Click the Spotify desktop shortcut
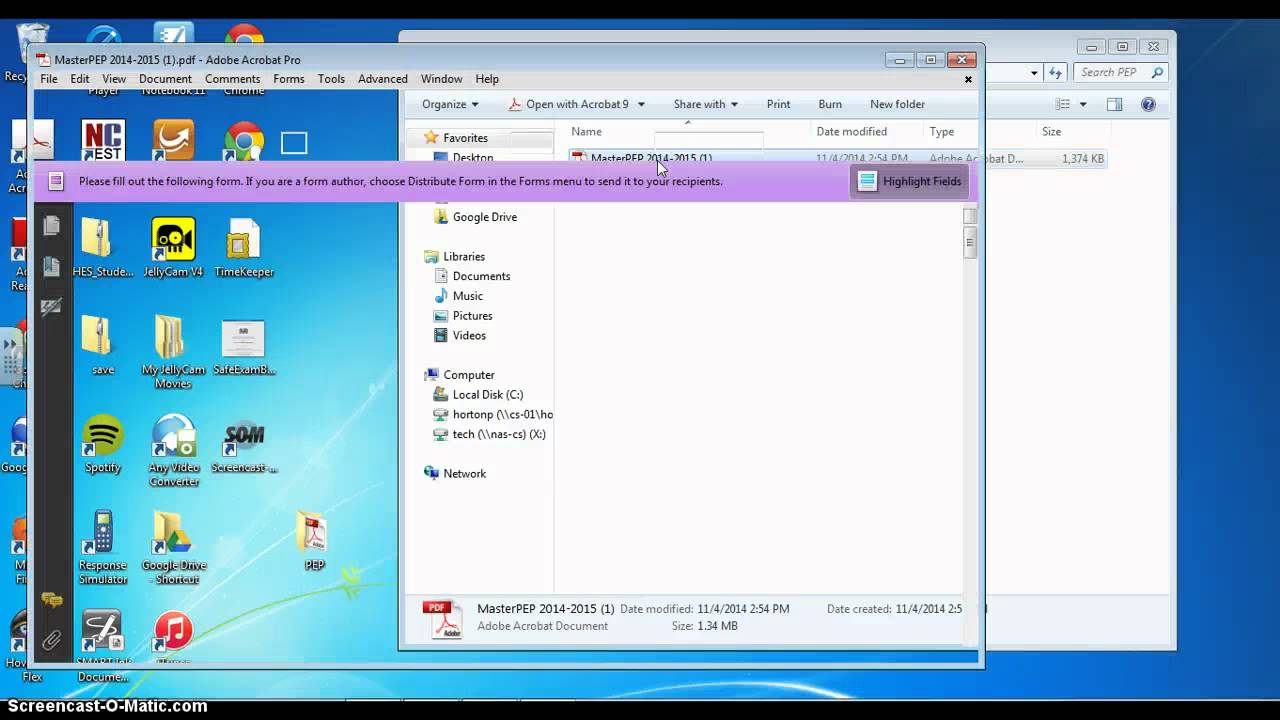This screenshot has width=1280, height=720. click(x=102, y=444)
